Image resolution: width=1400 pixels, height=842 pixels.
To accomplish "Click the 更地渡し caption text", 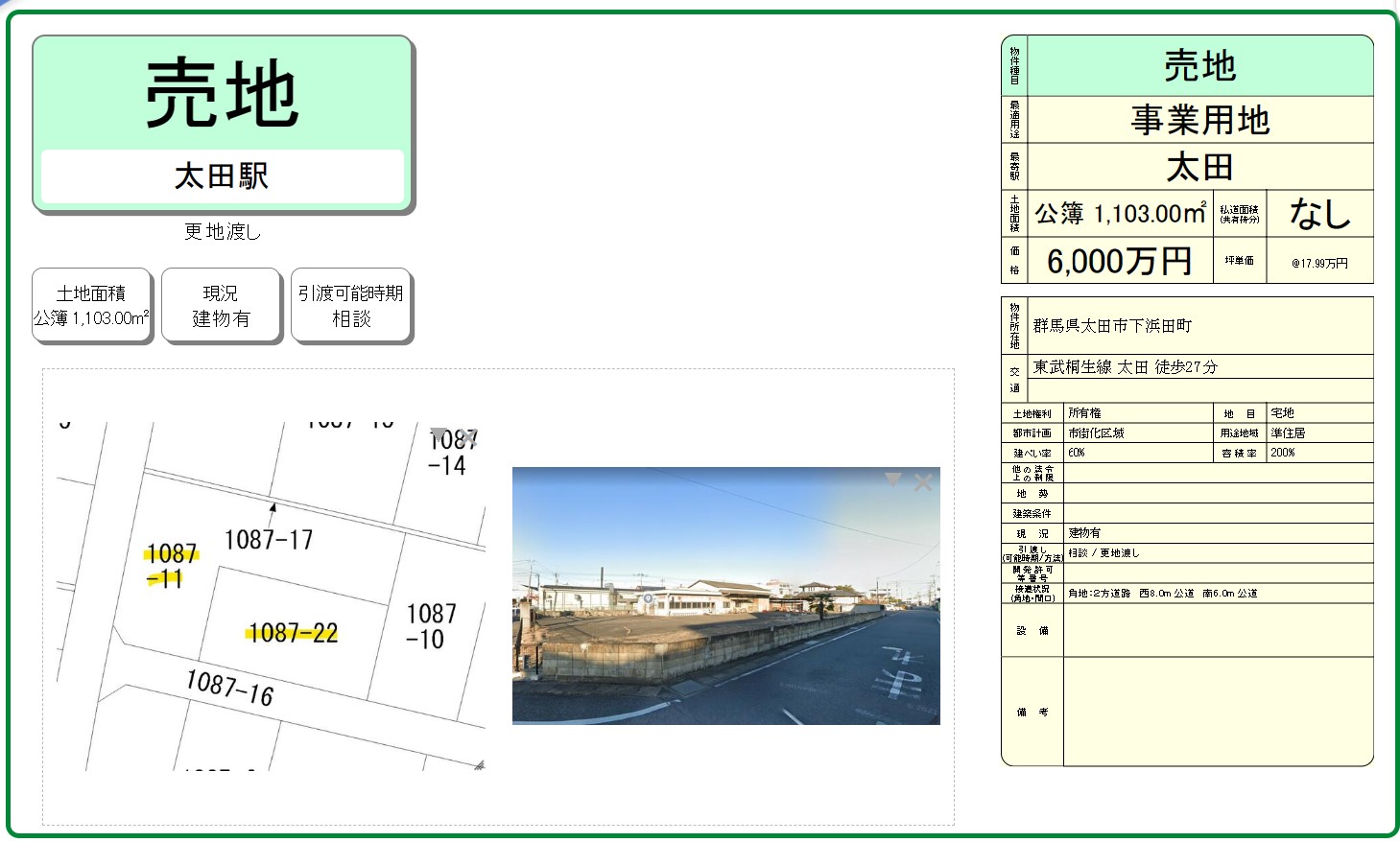I will [223, 231].
